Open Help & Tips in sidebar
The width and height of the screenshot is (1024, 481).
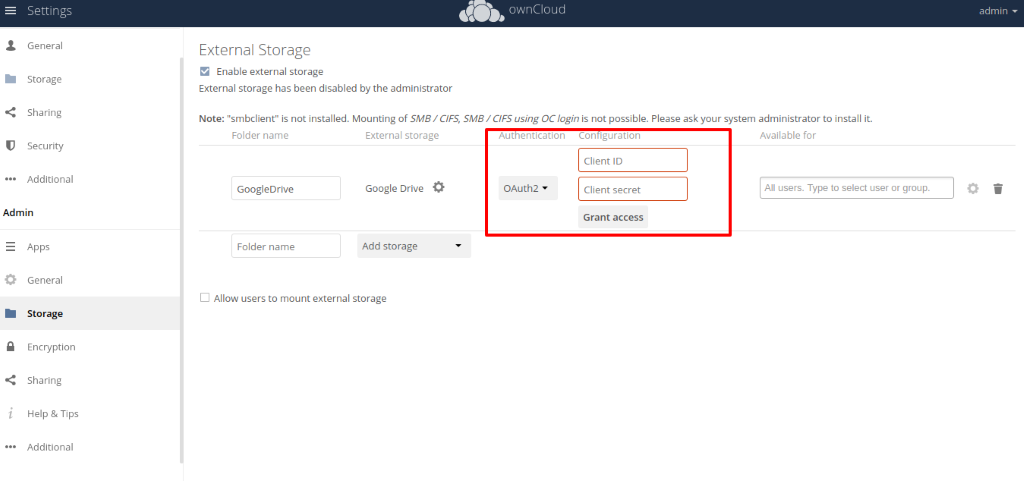(x=52, y=414)
